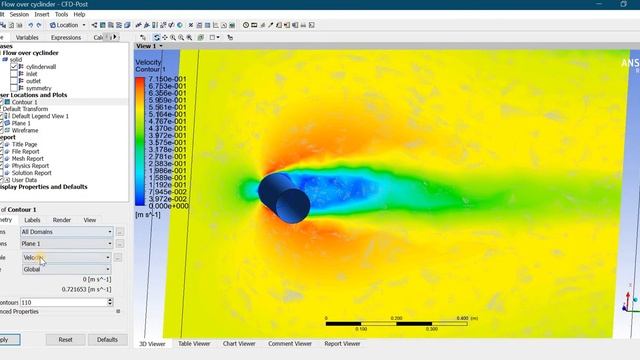Switch to the Labels tab
Image resolution: width=640 pixels, height=360 pixels.
click(x=32, y=220)
